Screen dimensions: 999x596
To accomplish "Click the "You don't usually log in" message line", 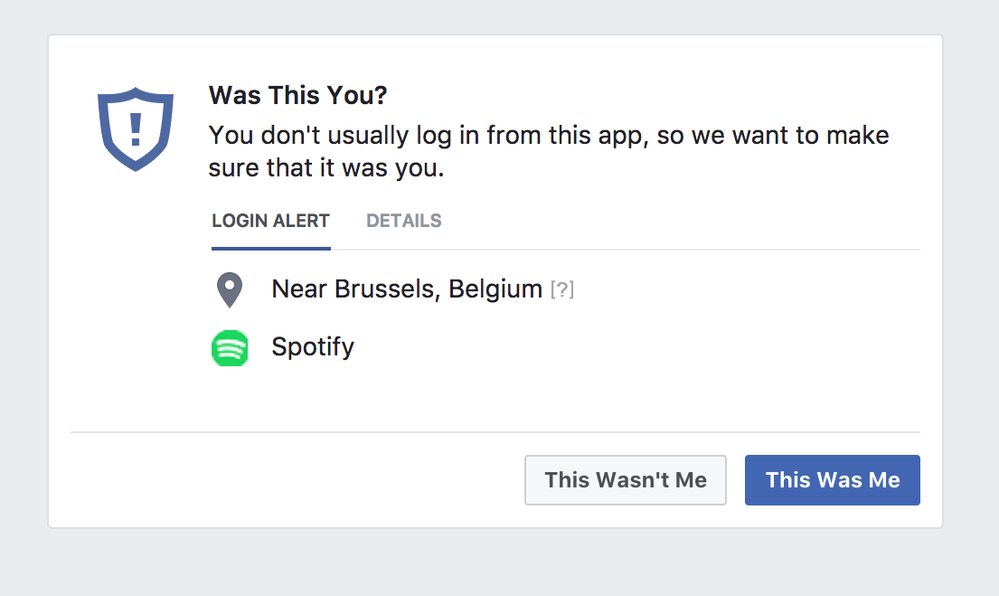I will [x=549, y=136].
